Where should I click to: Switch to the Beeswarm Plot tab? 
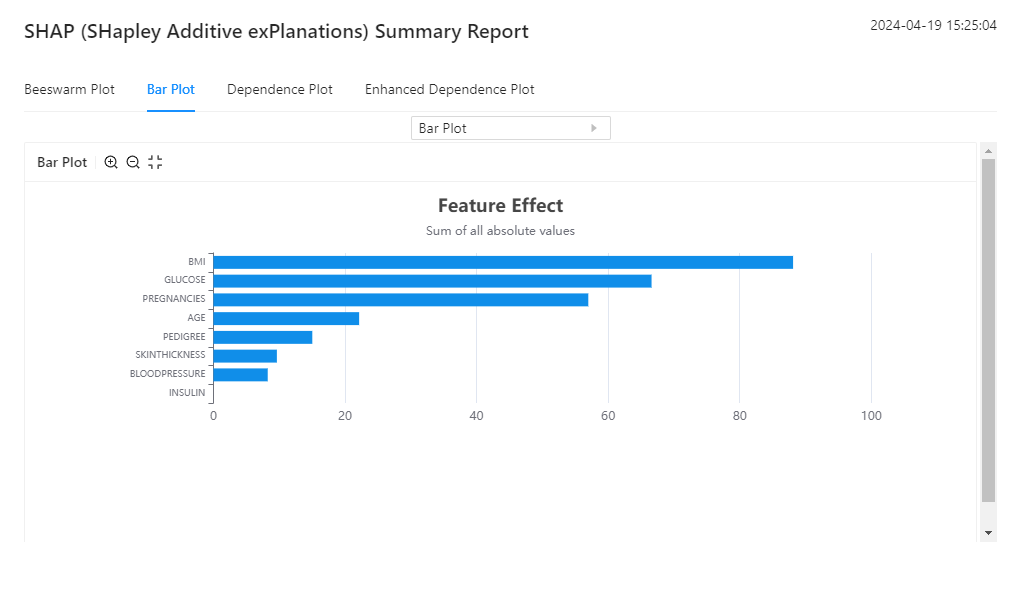tap(69, 89)
